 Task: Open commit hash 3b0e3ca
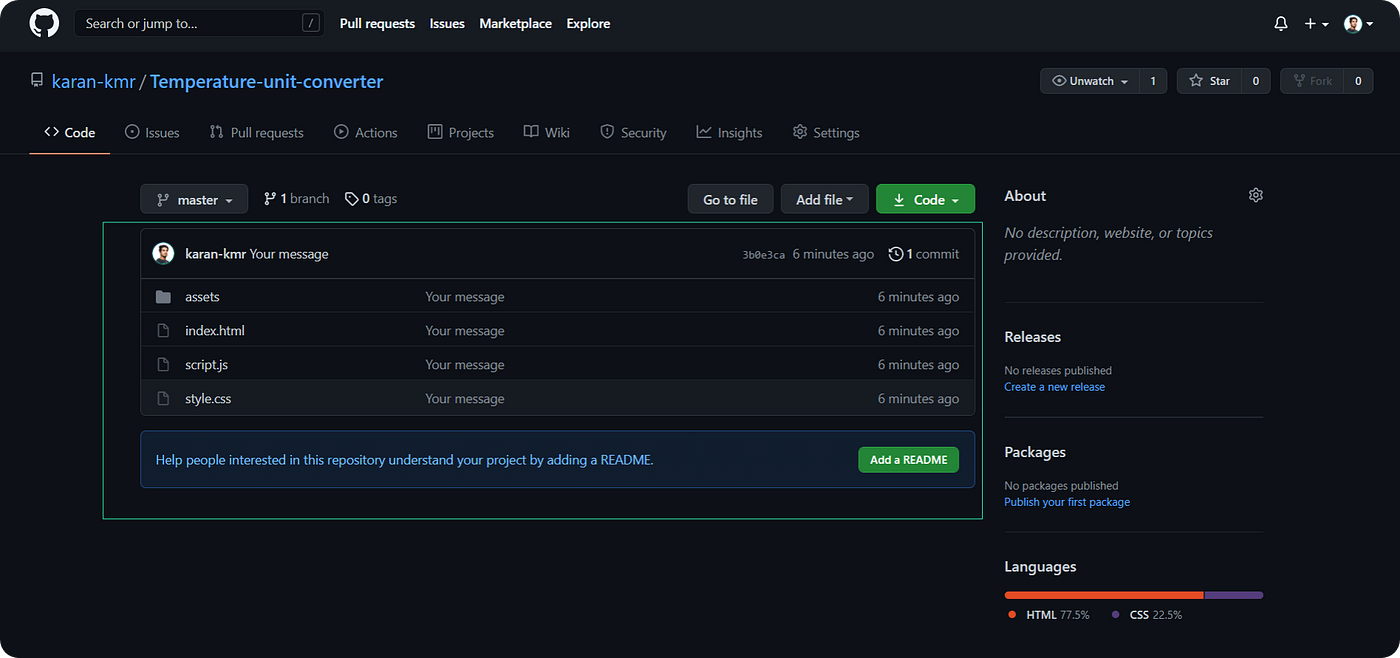click(764, 255)
